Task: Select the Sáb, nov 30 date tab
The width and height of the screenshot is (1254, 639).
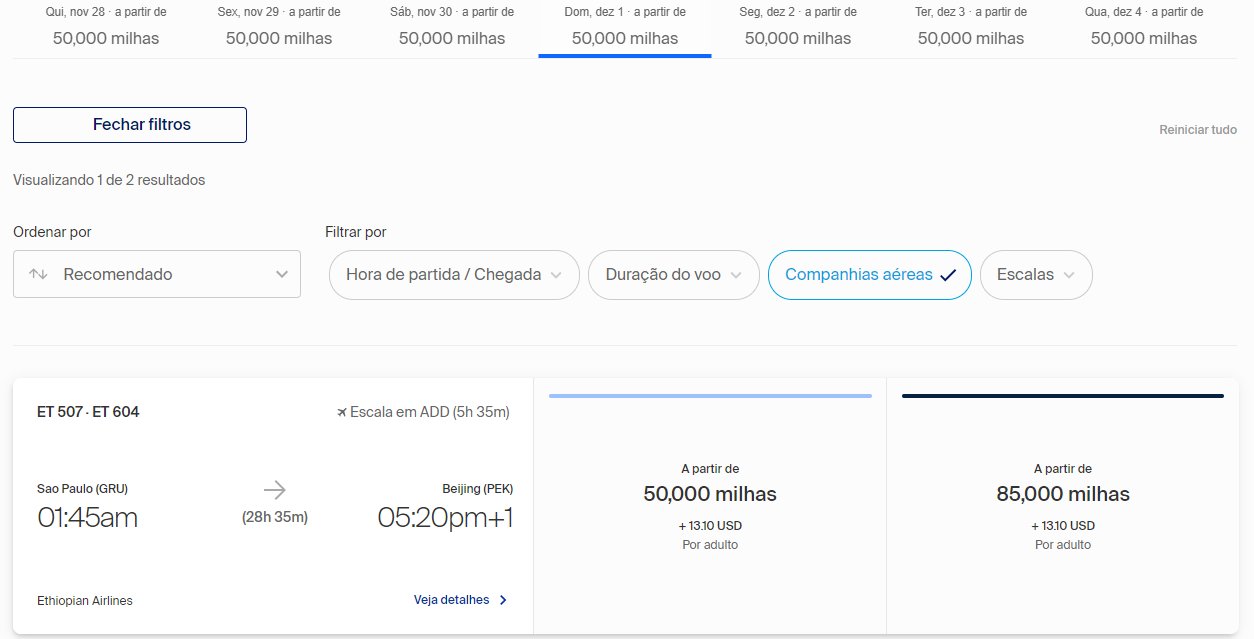Action: [452, 27]
